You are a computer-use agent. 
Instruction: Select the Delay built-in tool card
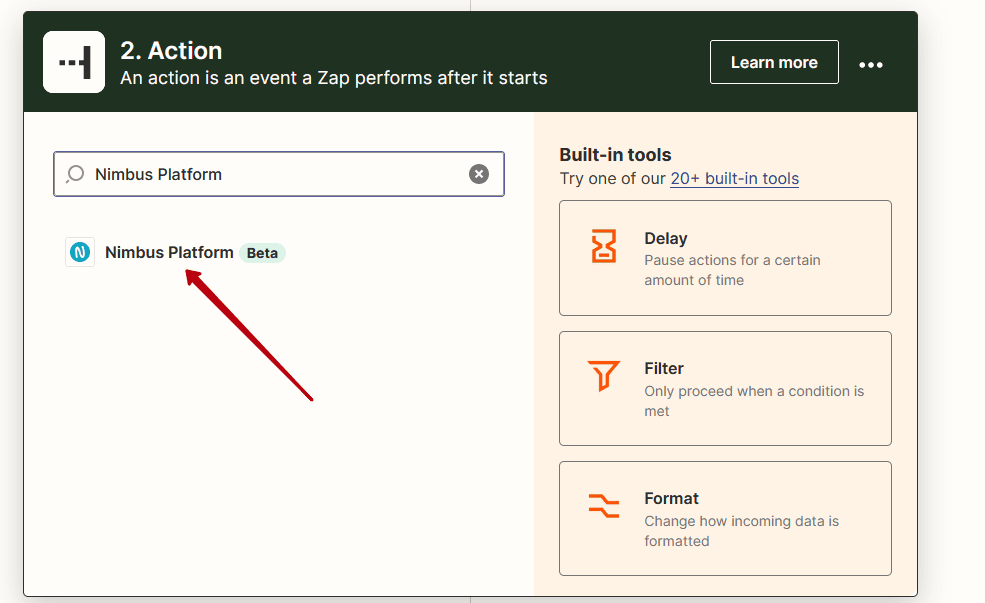725,258
